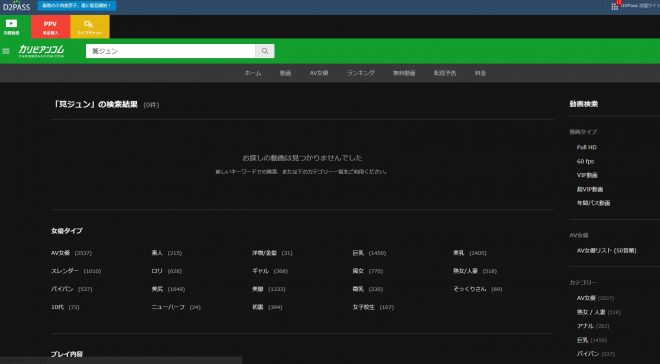Open the 50音順 list link in sidebar

(607, 250)
